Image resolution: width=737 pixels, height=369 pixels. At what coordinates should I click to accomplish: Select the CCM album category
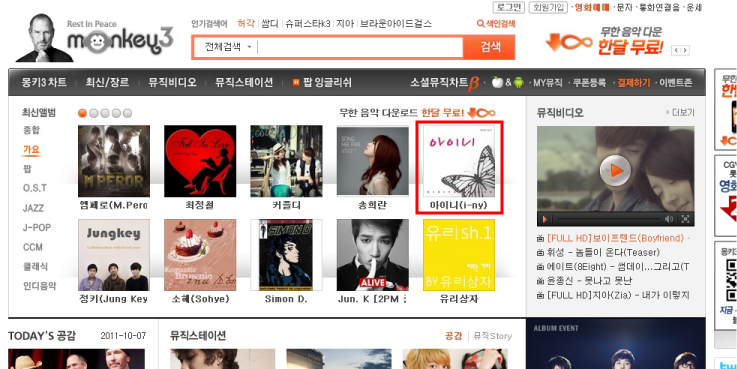32,247
